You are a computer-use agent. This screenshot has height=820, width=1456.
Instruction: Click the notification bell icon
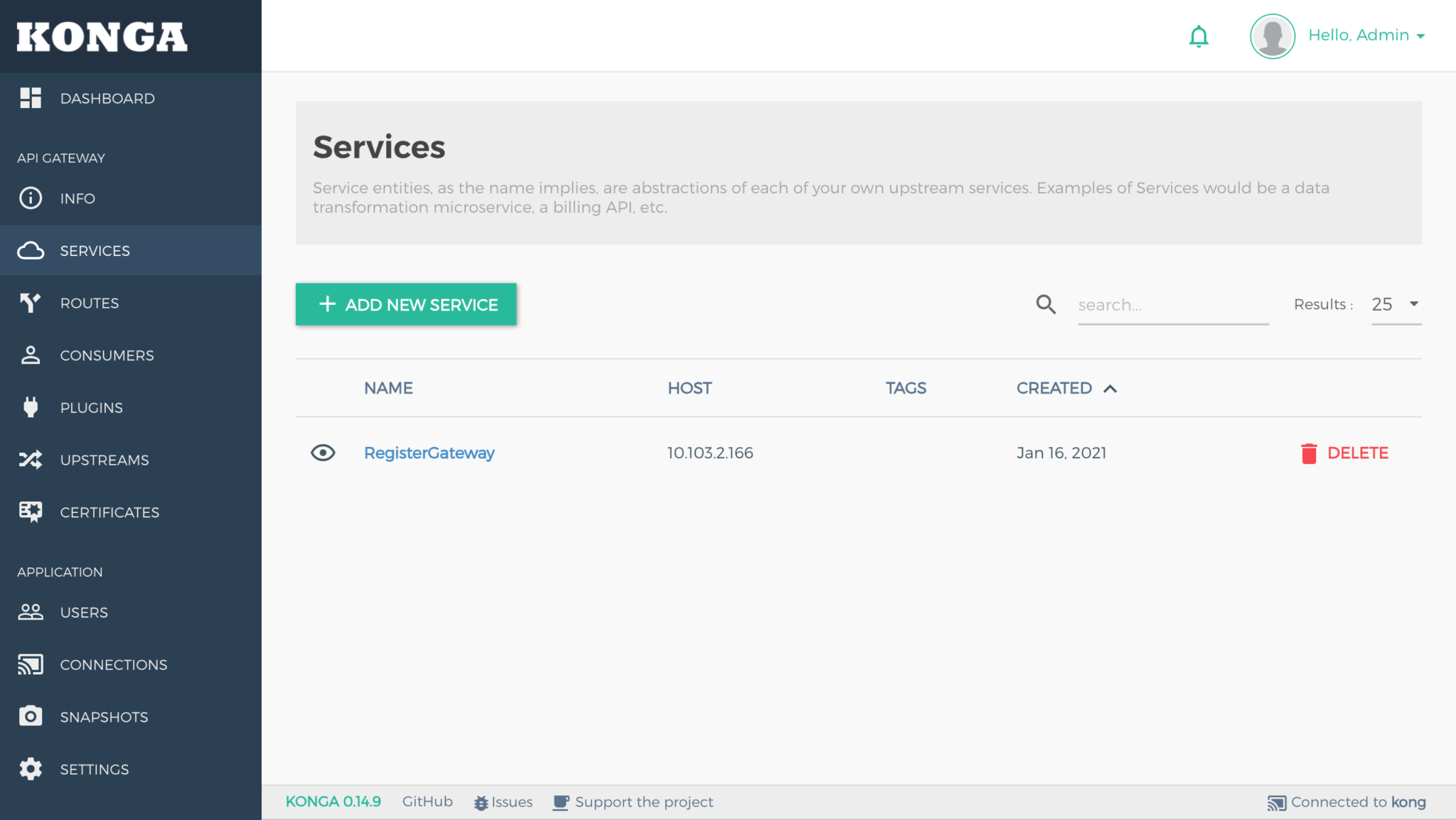coord(1199,36)
